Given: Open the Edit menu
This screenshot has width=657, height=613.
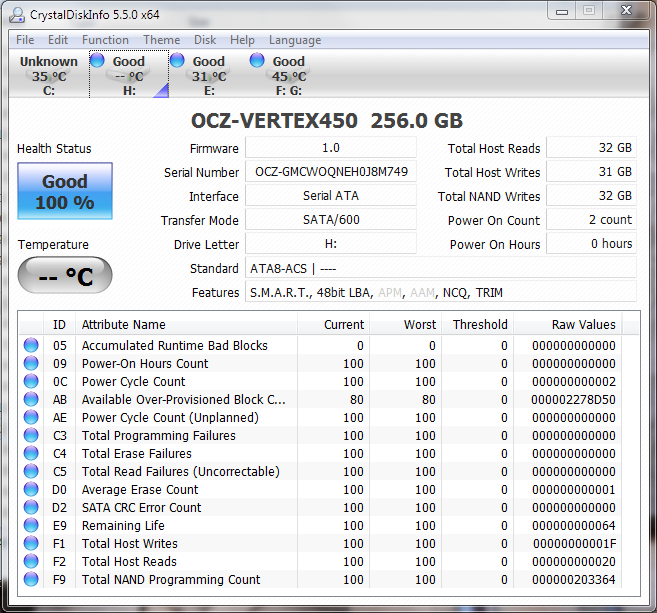Looking at the screenshot, I should tap(58, 40).
